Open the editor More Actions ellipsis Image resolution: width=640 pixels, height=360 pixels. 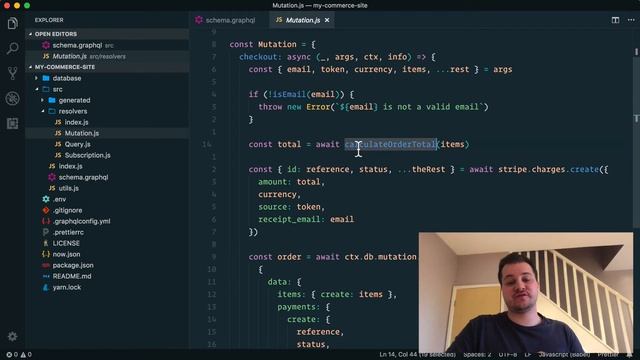631,20
